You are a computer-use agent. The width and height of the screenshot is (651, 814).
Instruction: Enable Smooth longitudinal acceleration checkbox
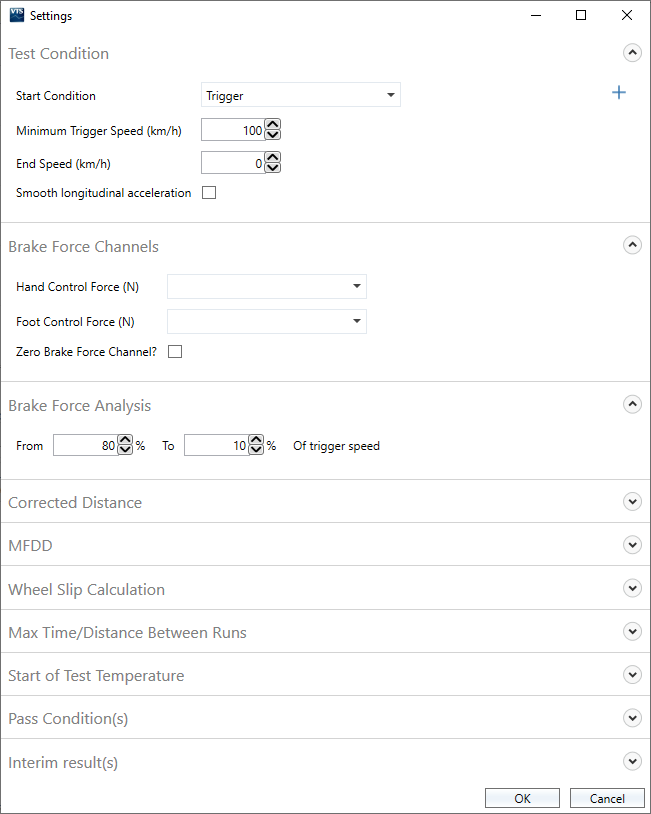(x=209, y=193)
